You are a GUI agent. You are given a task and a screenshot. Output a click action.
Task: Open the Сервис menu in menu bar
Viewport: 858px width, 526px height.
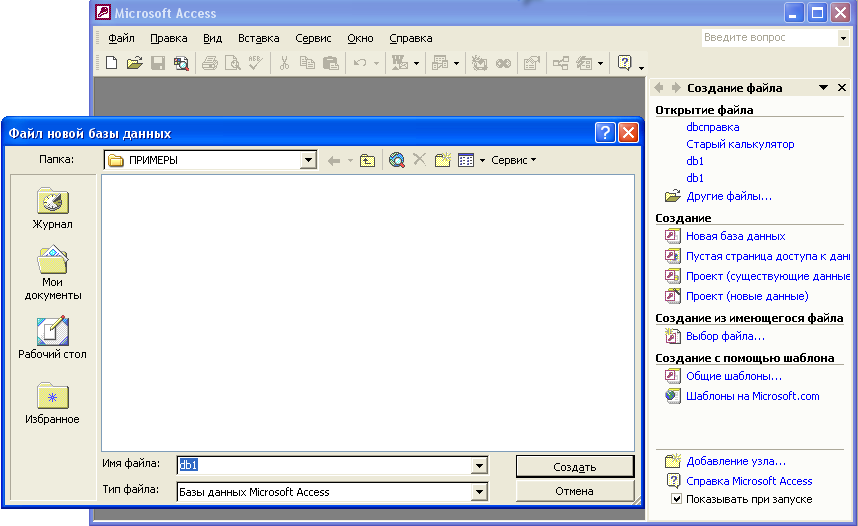click(x=313, y=38)
